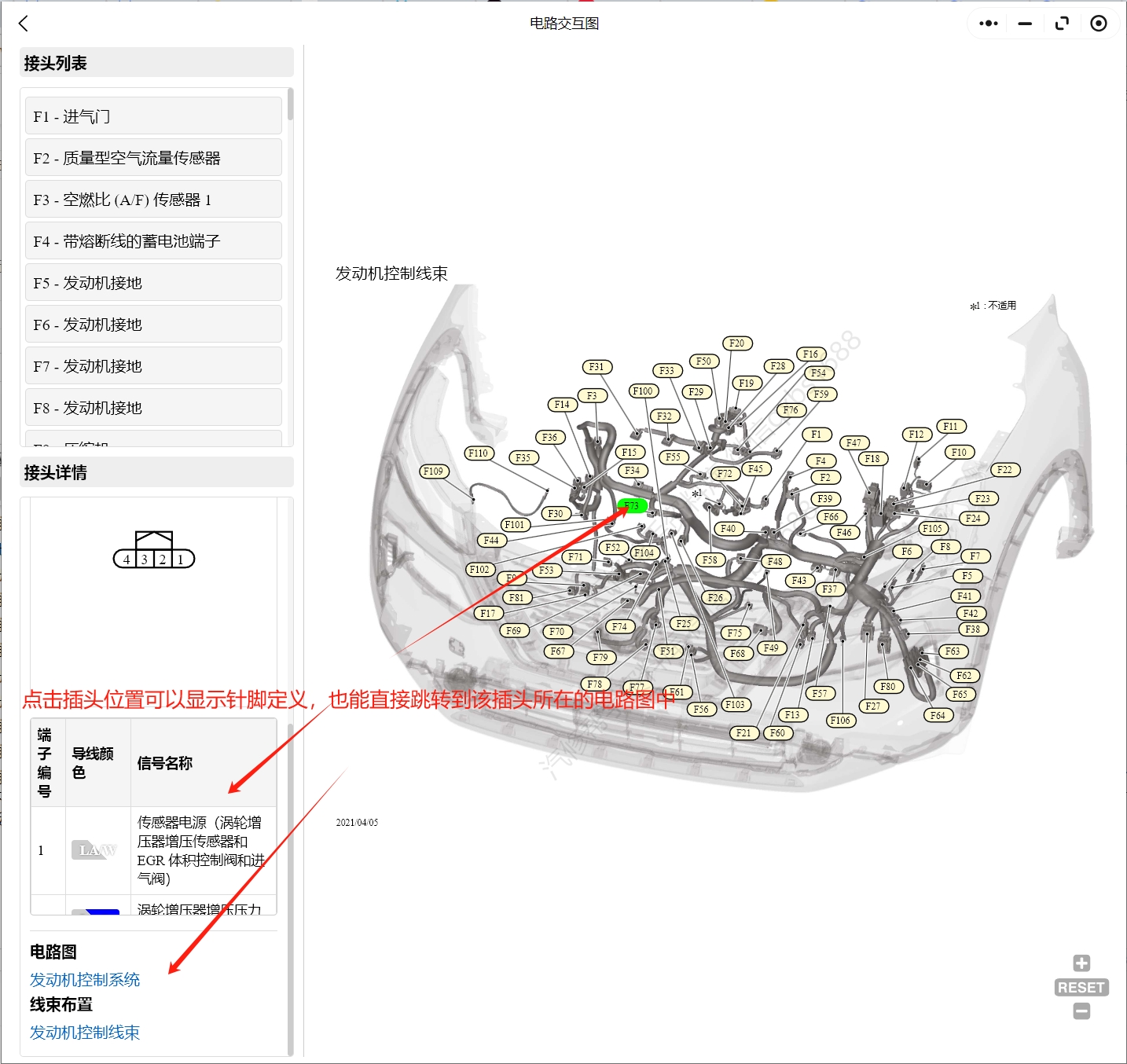Zoom in with the plus icon

click(x=1081, y=962)
